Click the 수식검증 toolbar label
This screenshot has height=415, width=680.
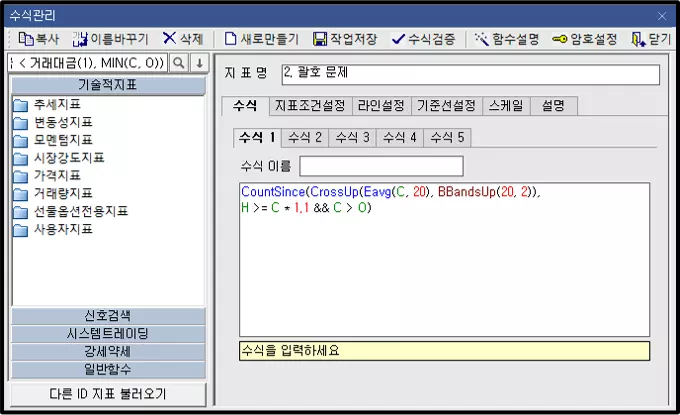click(x=432, y=39)
